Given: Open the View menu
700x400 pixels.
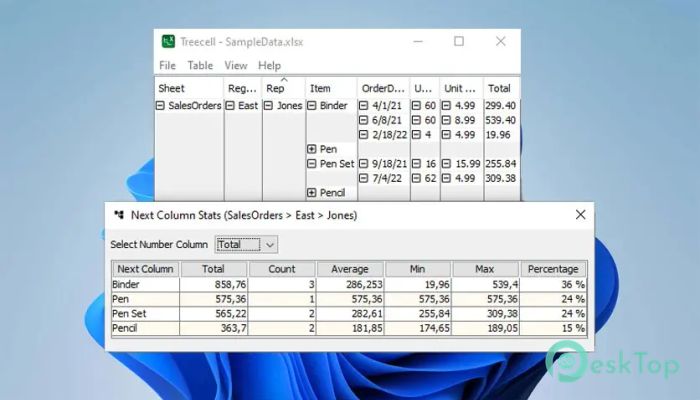Looking at the screenshot, I should pos(236,66).
